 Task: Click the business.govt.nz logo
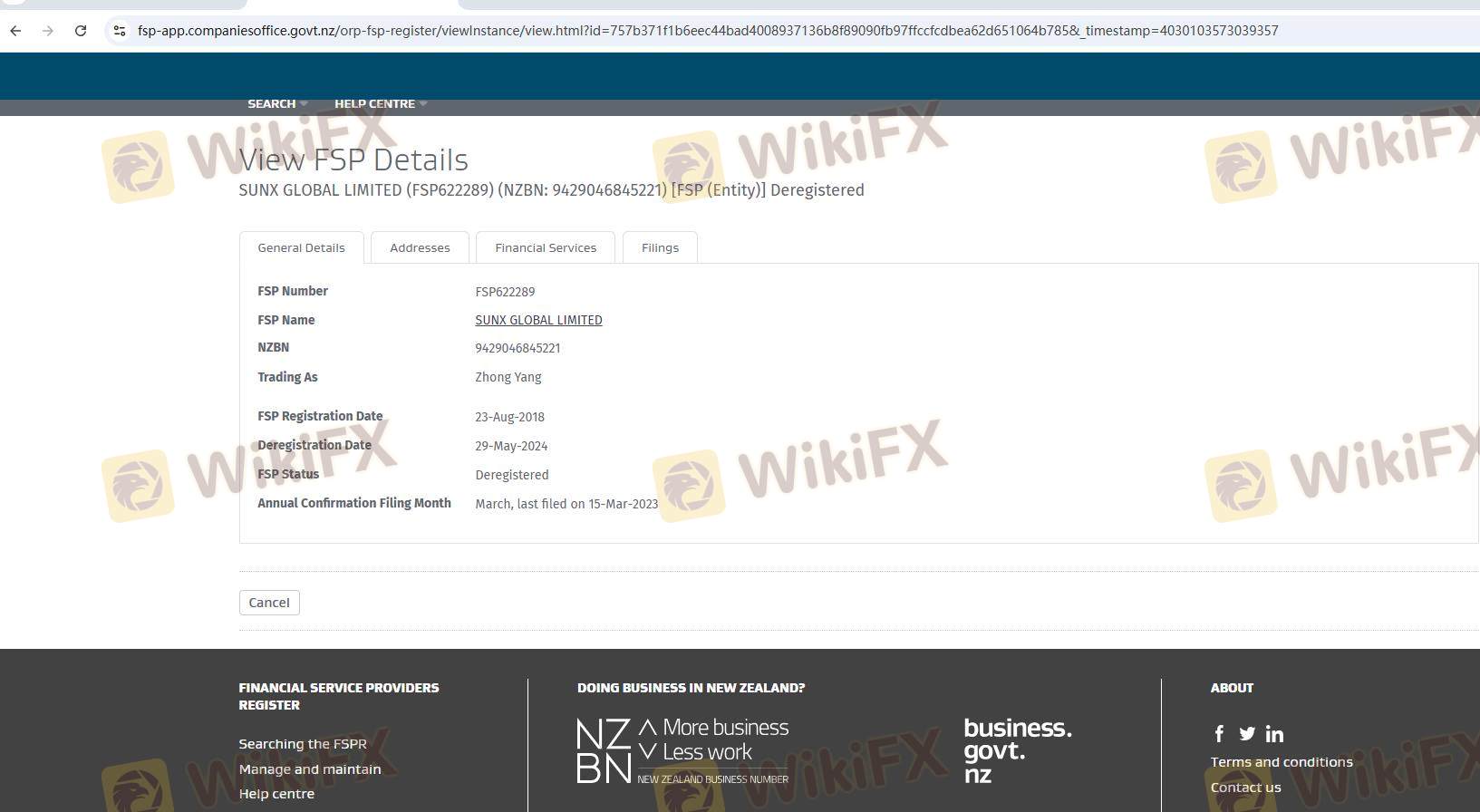point(1017,750)
